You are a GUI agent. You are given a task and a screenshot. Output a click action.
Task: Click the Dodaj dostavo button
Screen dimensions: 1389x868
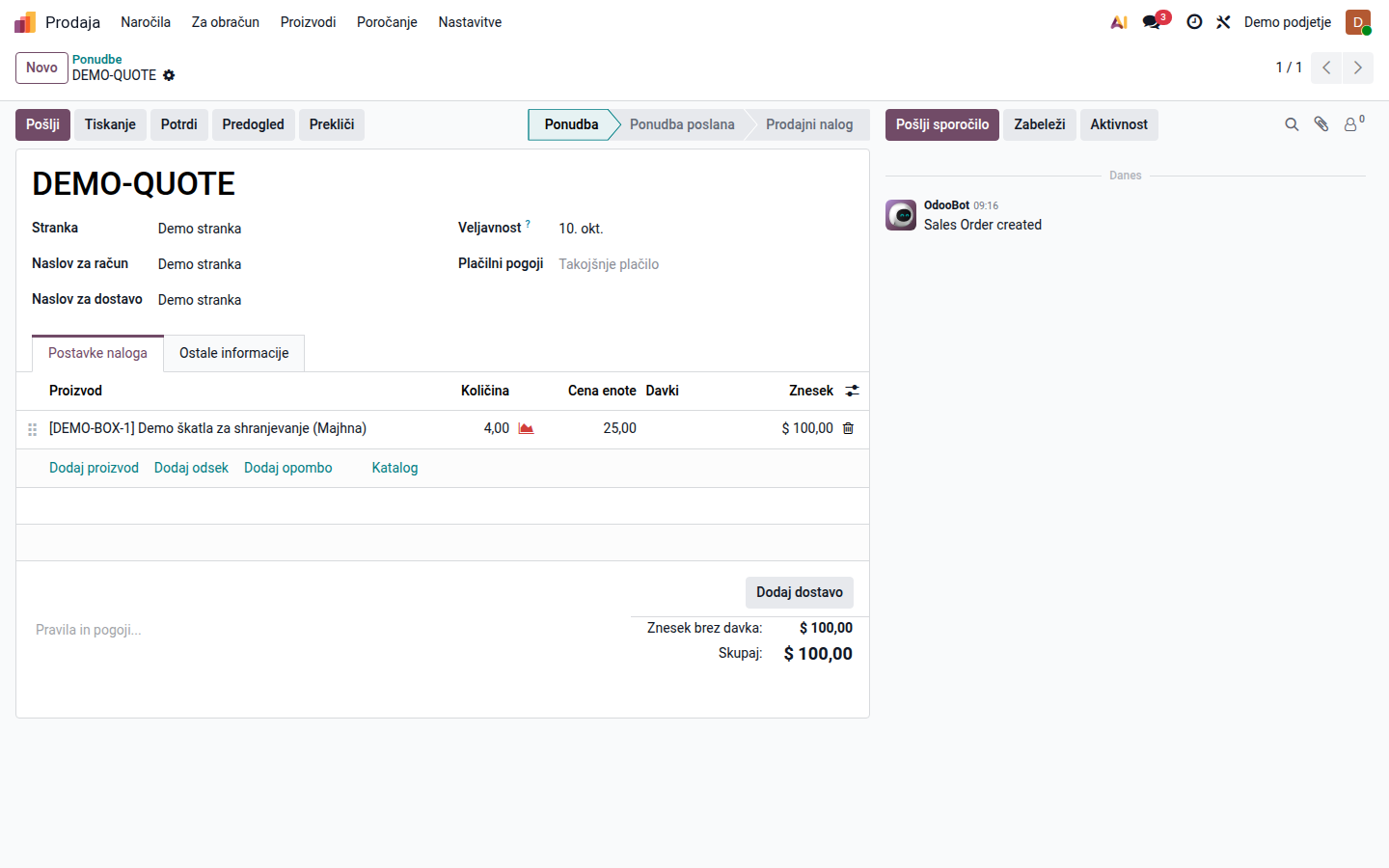pyautogui.click(x=800, y=592)
